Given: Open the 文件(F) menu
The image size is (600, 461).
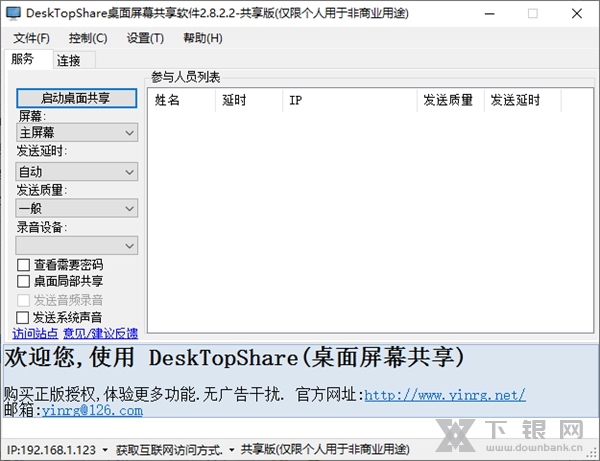Looking at the screenshot, I should point(32,38).
